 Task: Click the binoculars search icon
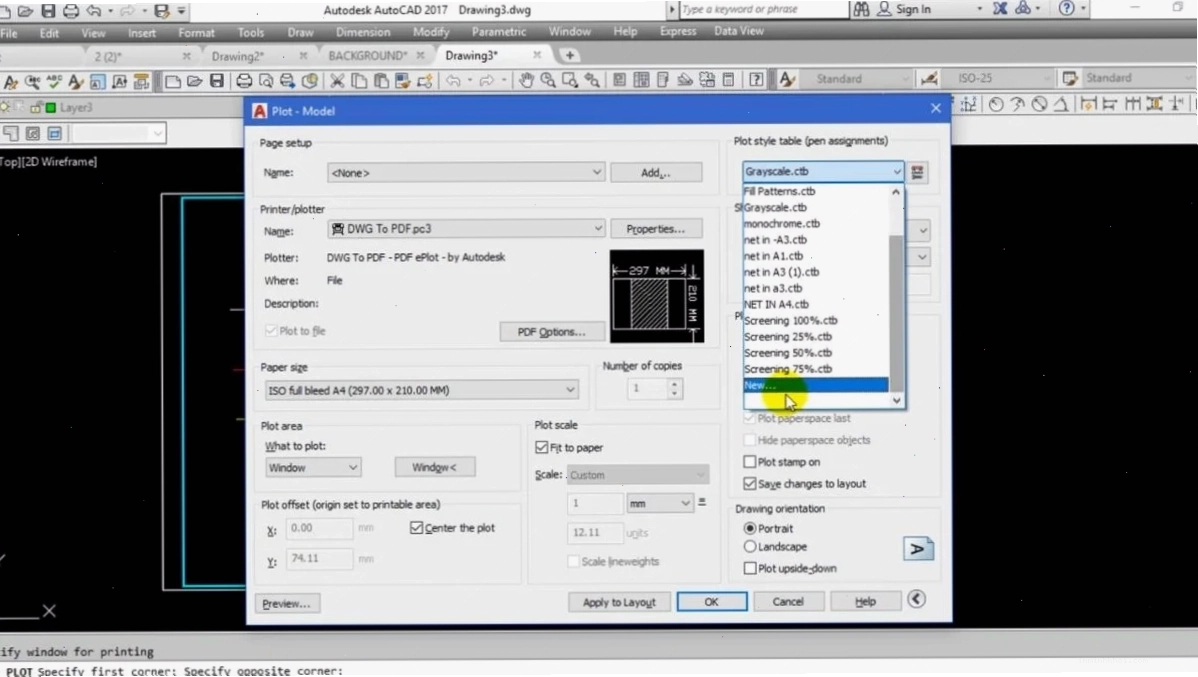[x=861, y=9]
